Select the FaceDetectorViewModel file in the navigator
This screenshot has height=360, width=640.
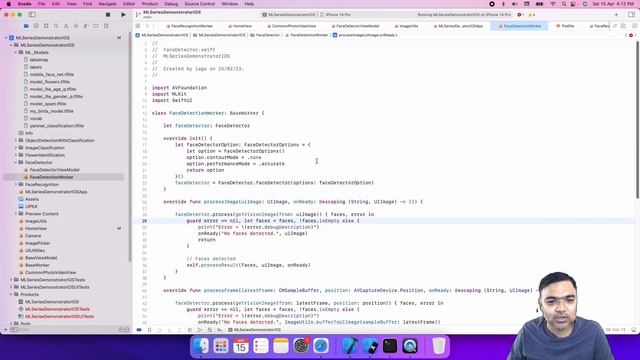[x=54, y=170]
